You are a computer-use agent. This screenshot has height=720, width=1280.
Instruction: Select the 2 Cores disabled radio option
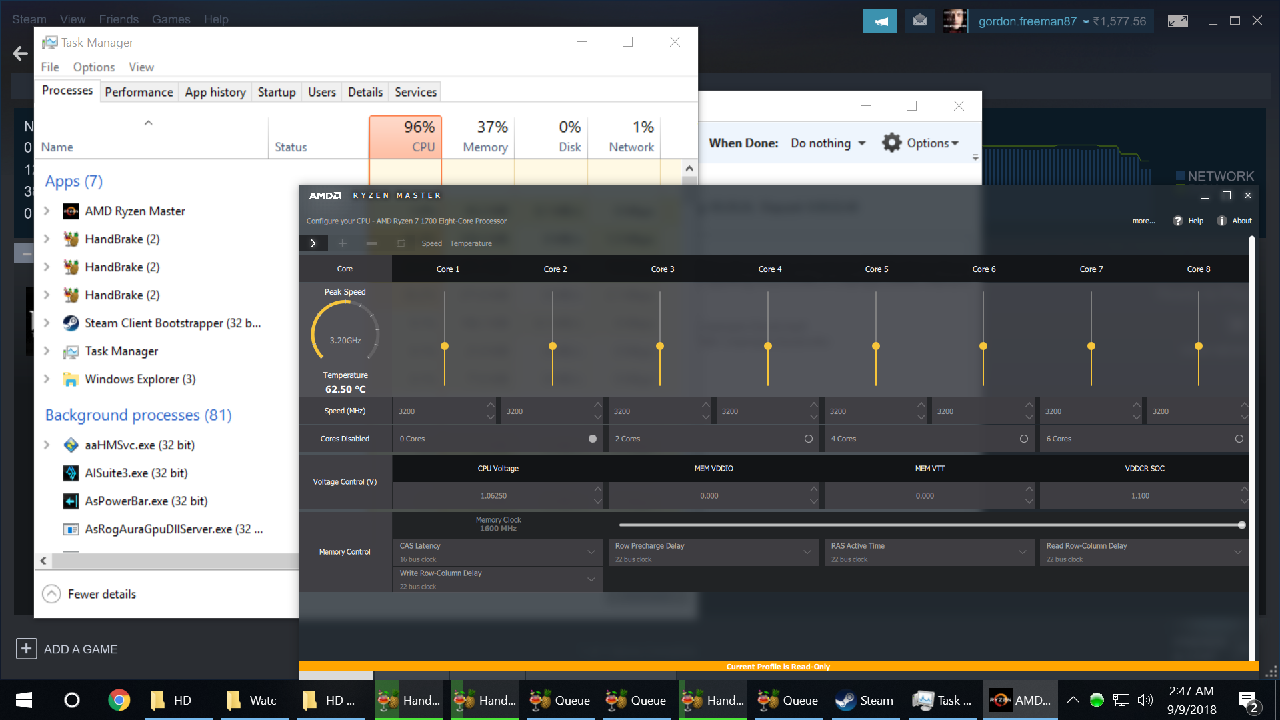pyautogui.click(x=809, y=438)
